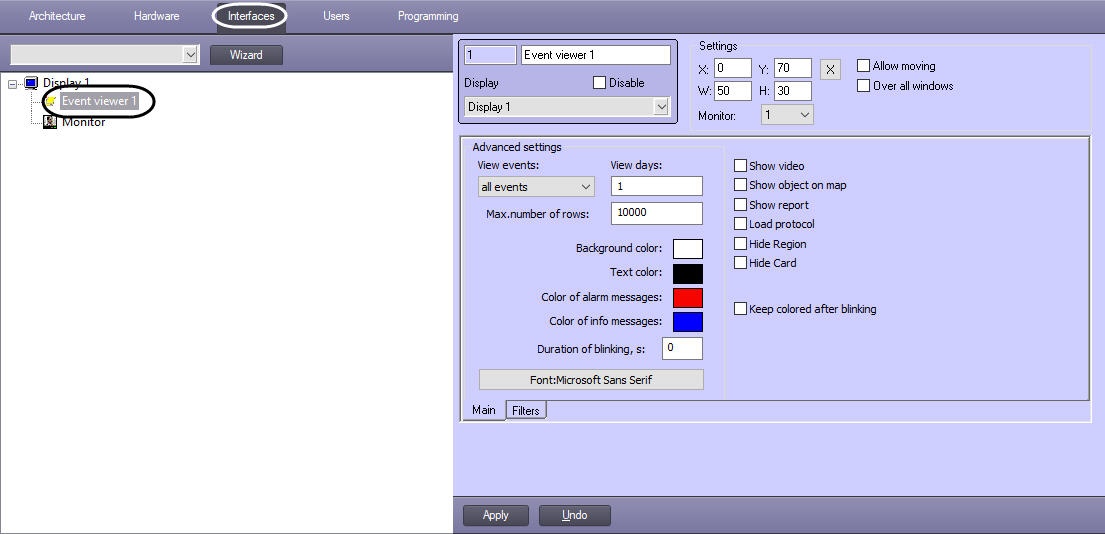The width and height of the screenshot is (1105, 534).
Task: Click the Max. number of rows field
Action: click(656, 213)
